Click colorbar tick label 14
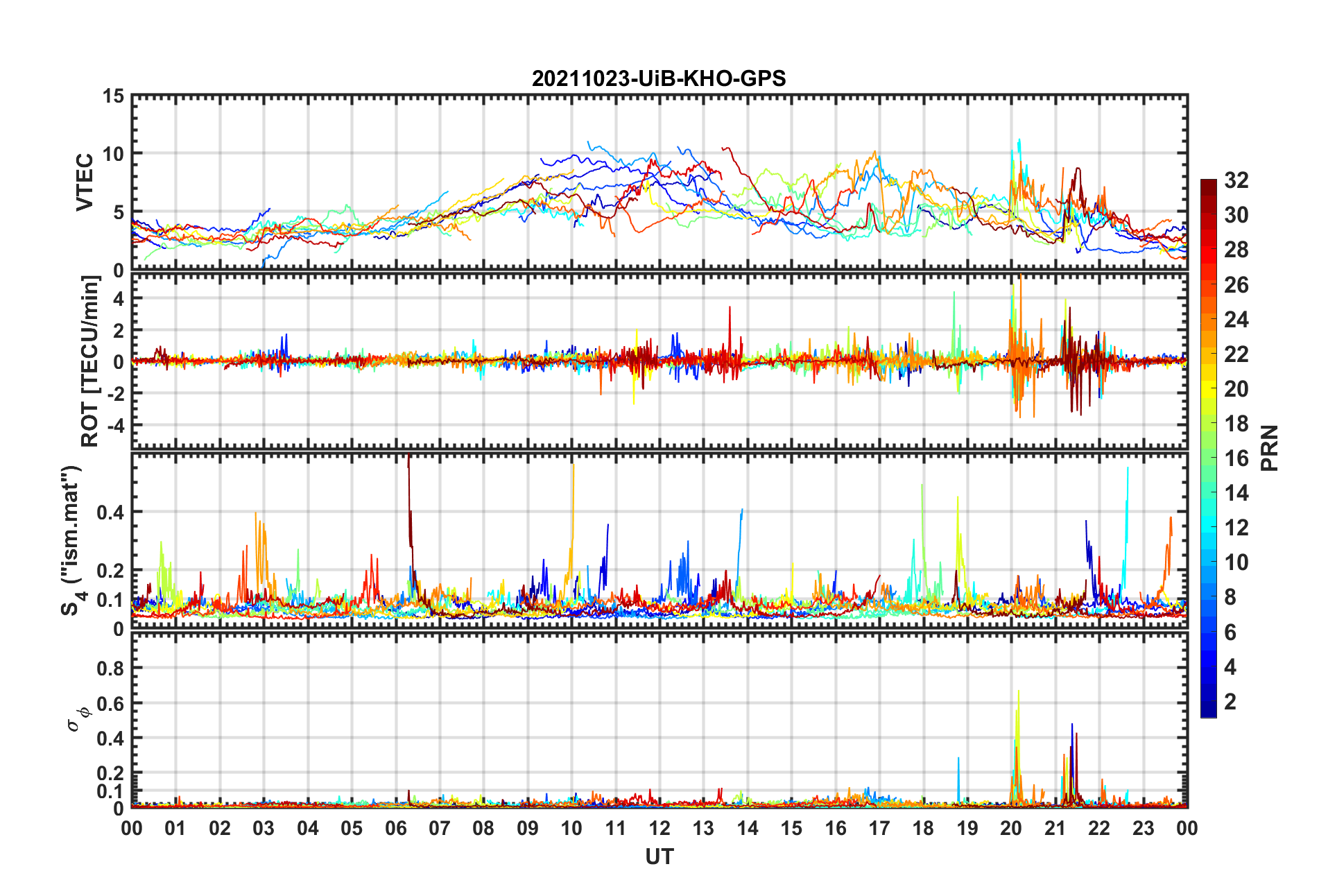This screenshot has width=1319, height=896. 1236,493
